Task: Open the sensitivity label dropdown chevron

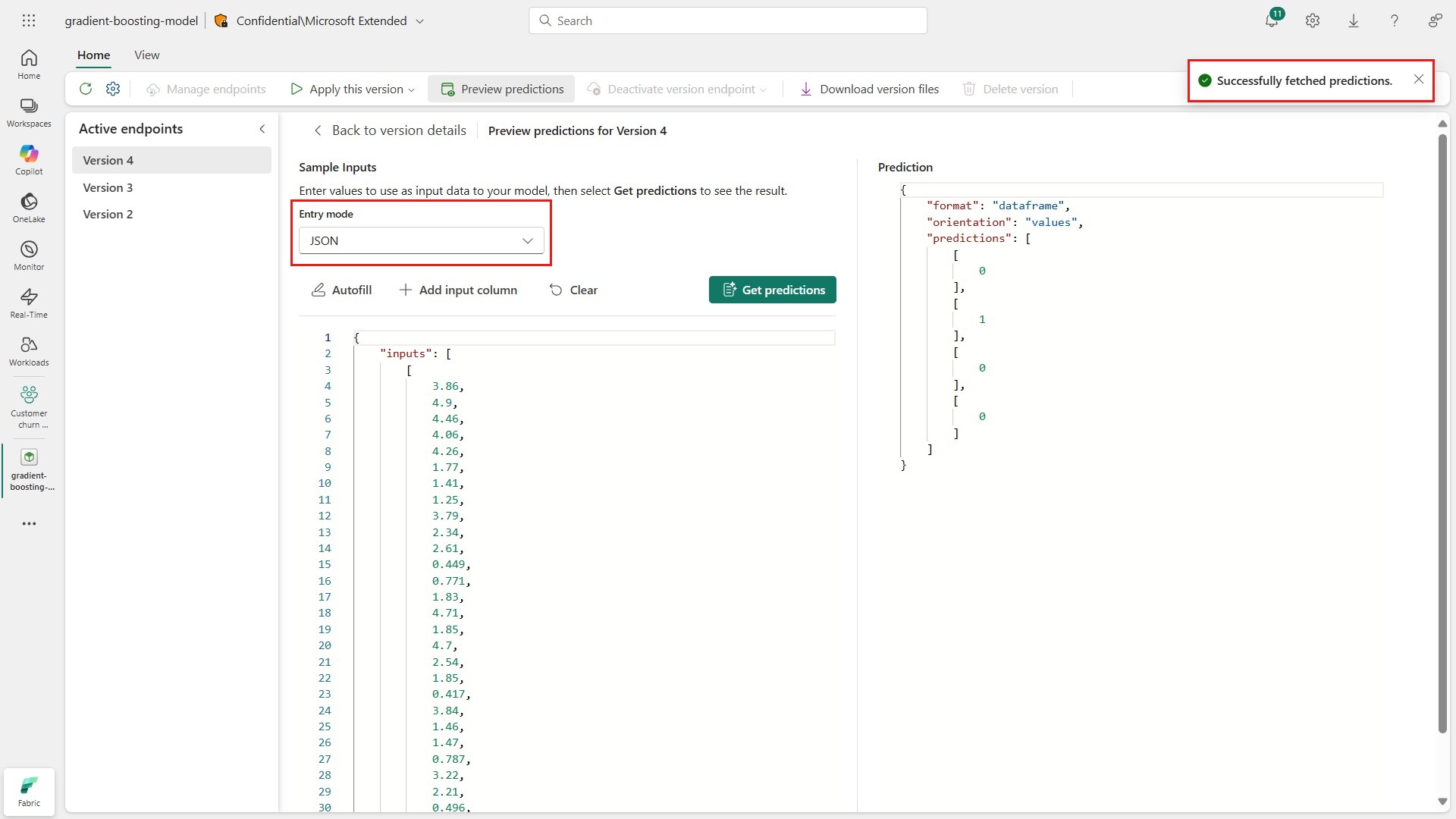Action: pyautogui.click(x=420, y=21)
